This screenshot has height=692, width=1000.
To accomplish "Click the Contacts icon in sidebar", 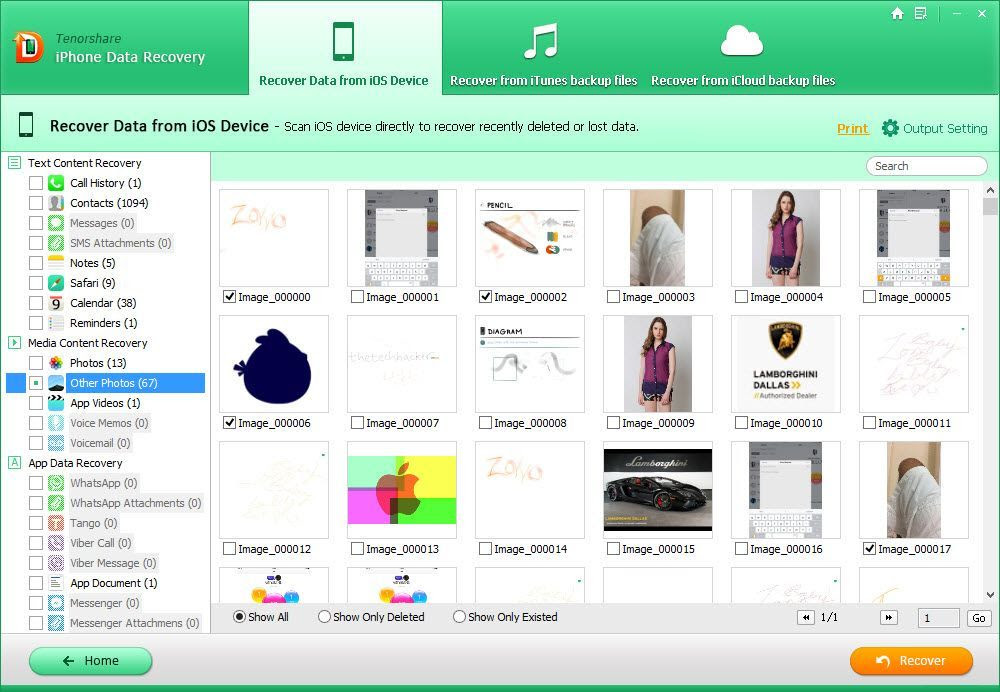I will click(x=56, y=203).
